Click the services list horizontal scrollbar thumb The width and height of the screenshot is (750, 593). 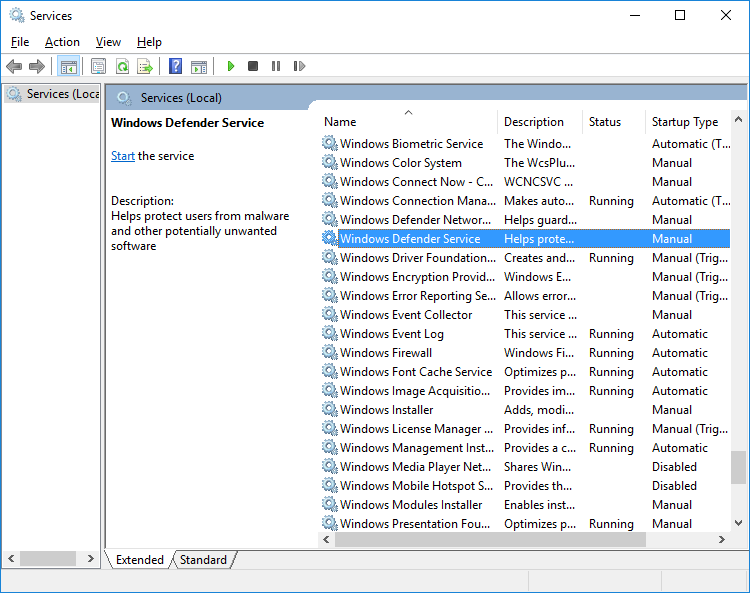point(490,539)
